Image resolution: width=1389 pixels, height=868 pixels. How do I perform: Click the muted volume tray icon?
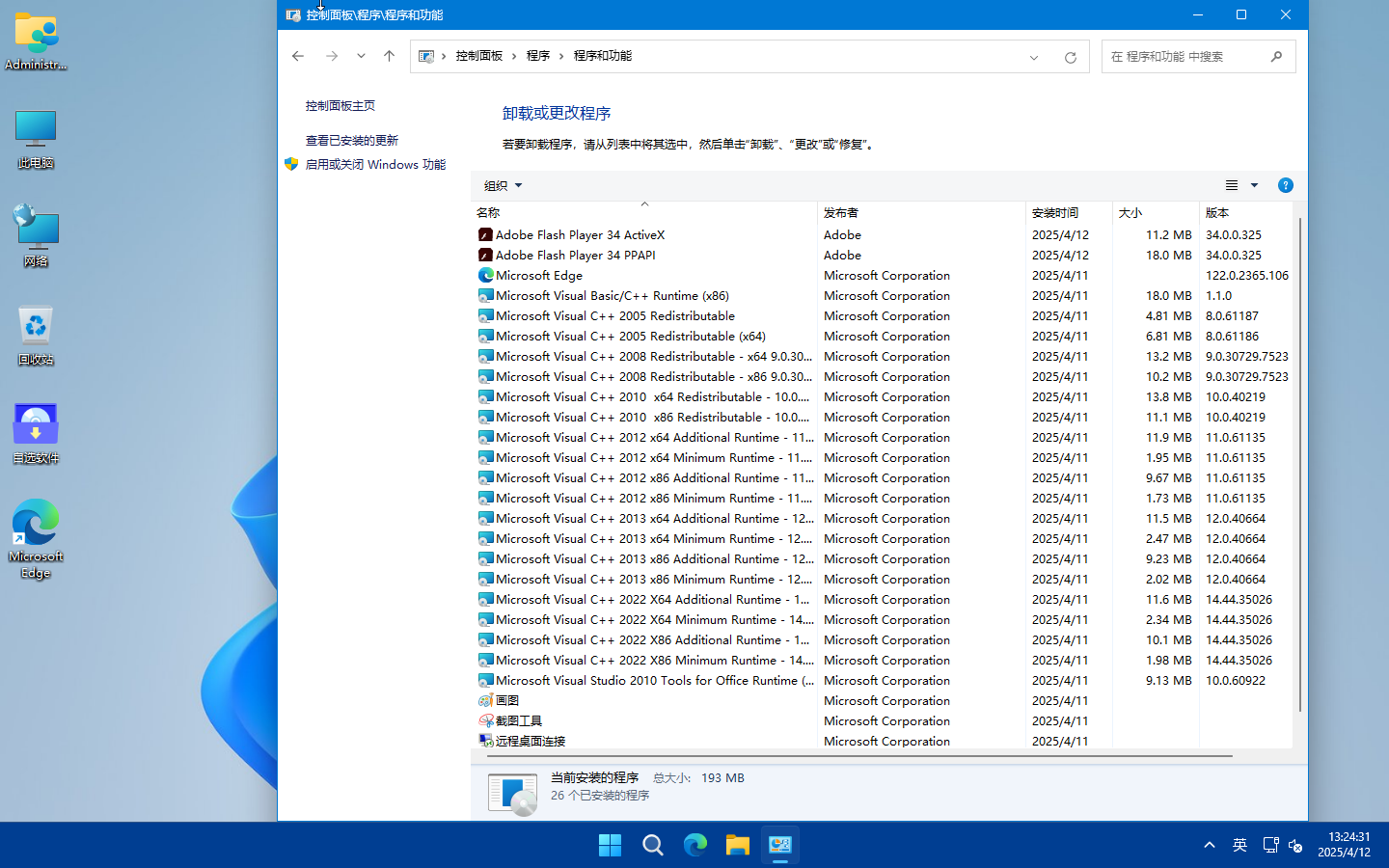tap(1295, 846)
